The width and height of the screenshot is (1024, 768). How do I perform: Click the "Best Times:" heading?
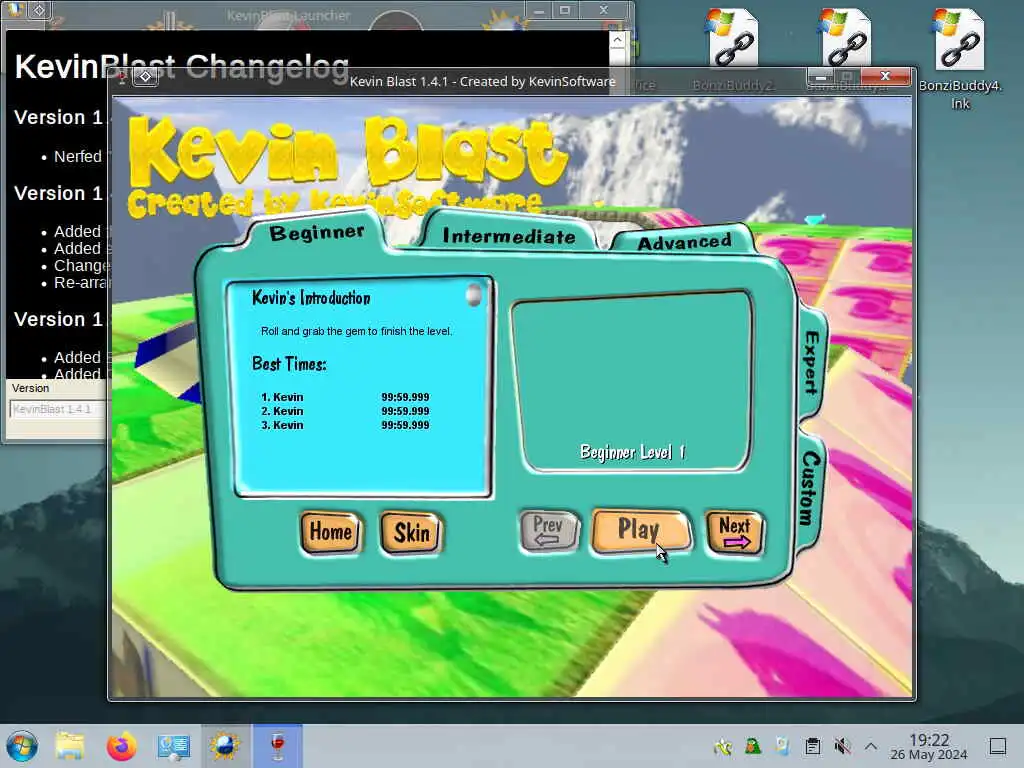289,364
